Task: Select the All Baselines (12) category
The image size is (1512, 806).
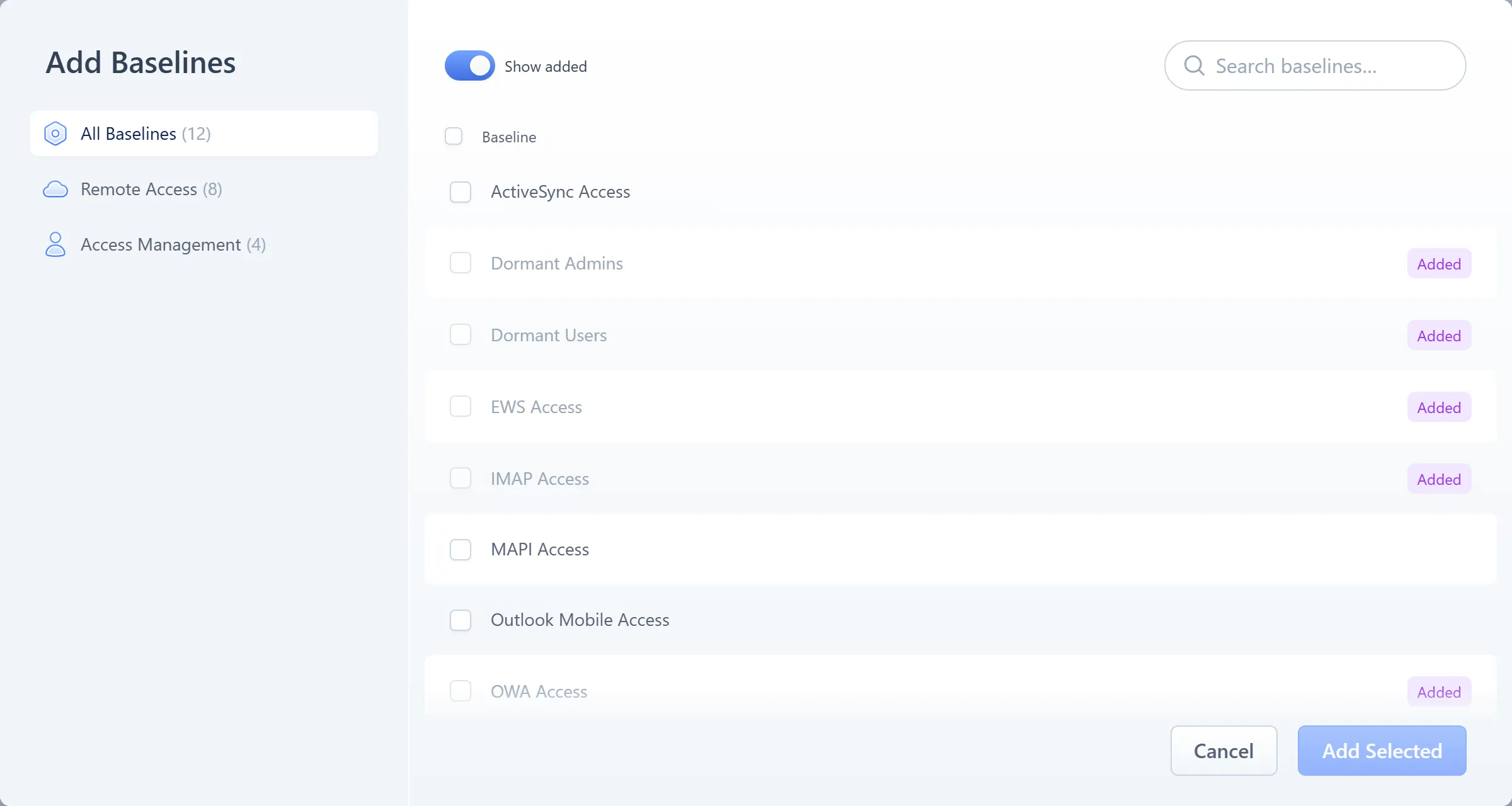Action: point(204,133)
